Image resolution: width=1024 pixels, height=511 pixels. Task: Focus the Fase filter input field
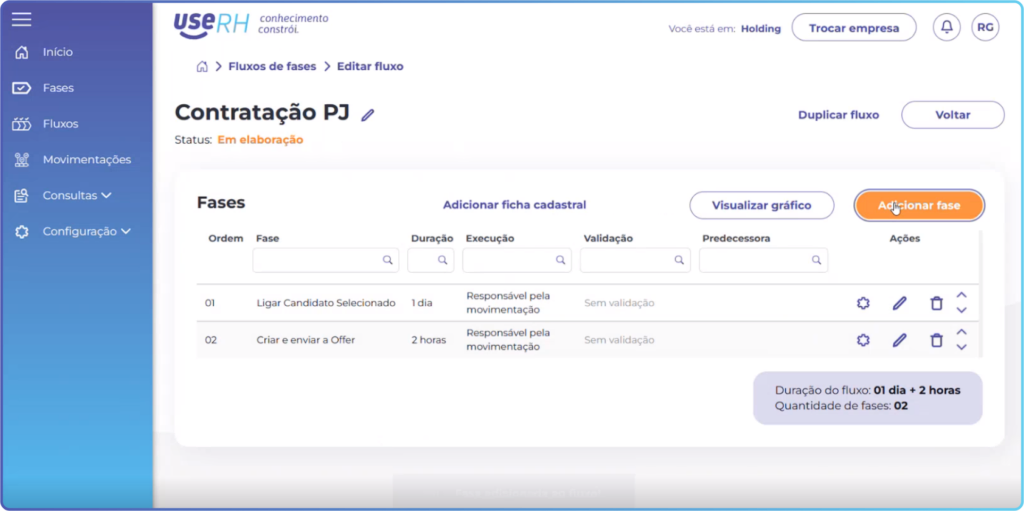[325, 260]
